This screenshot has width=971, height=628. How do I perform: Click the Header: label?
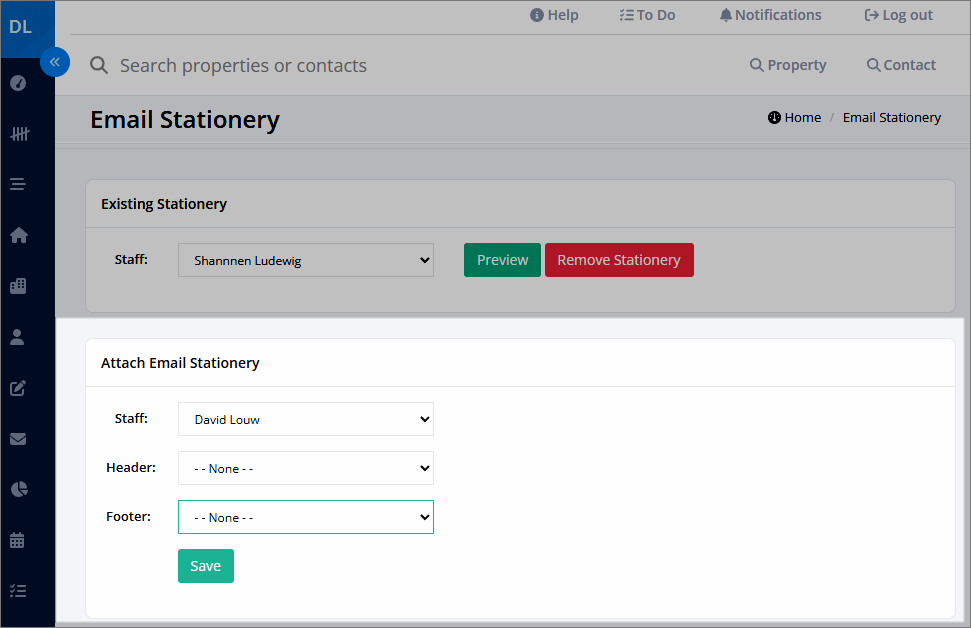click(131, 468)
